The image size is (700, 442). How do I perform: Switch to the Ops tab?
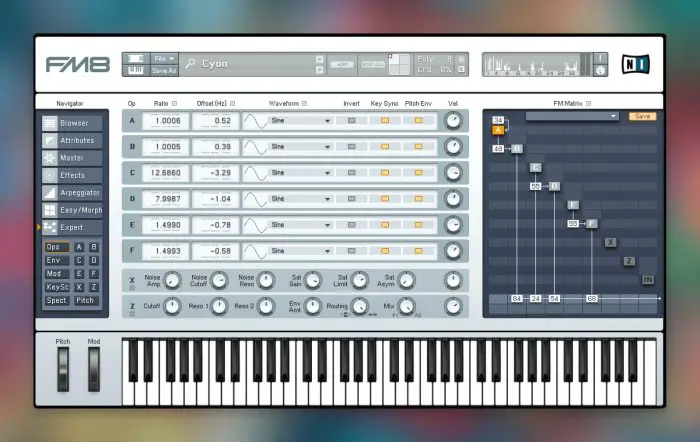tap(57, 247)
